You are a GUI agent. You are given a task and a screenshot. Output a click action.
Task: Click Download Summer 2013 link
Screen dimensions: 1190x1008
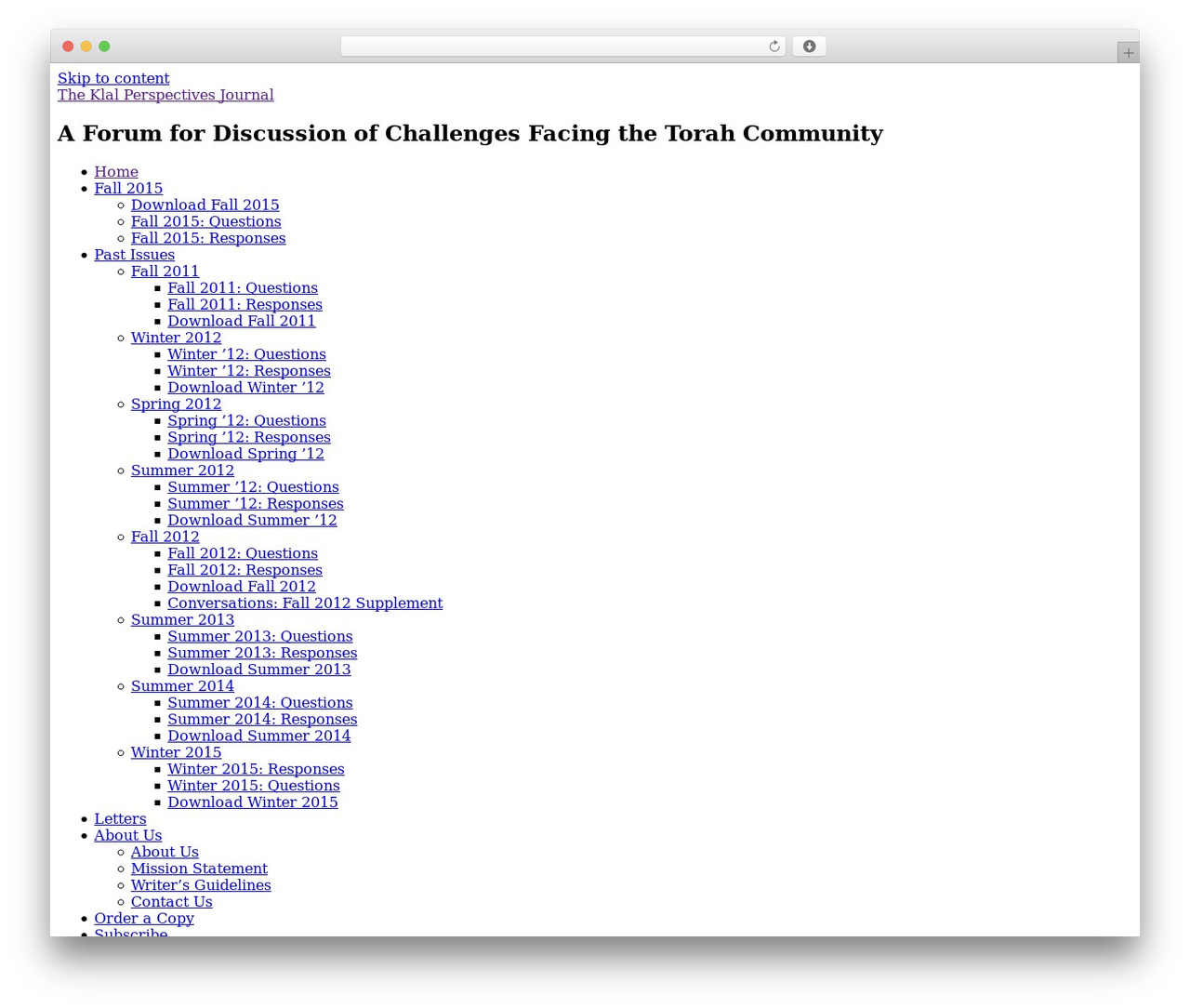point(259,670)
